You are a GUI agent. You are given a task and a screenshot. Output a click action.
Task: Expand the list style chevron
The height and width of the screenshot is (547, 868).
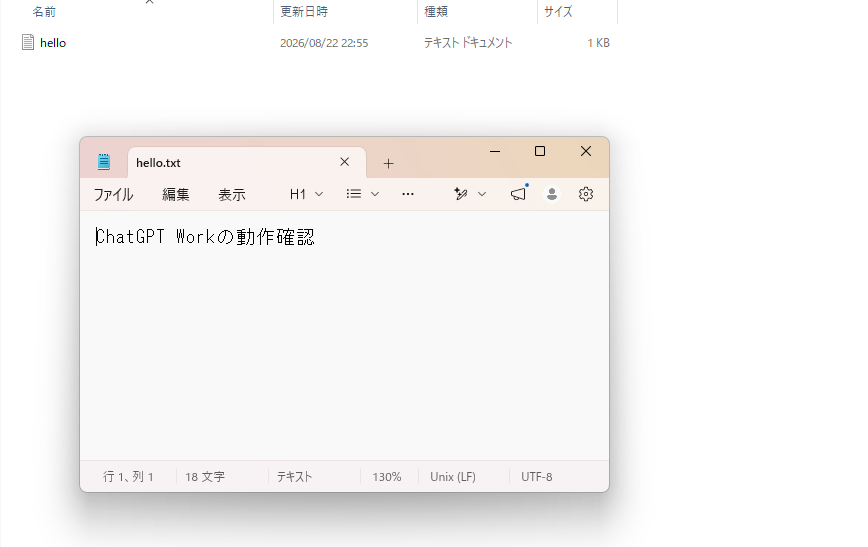[x=375, y=194]
